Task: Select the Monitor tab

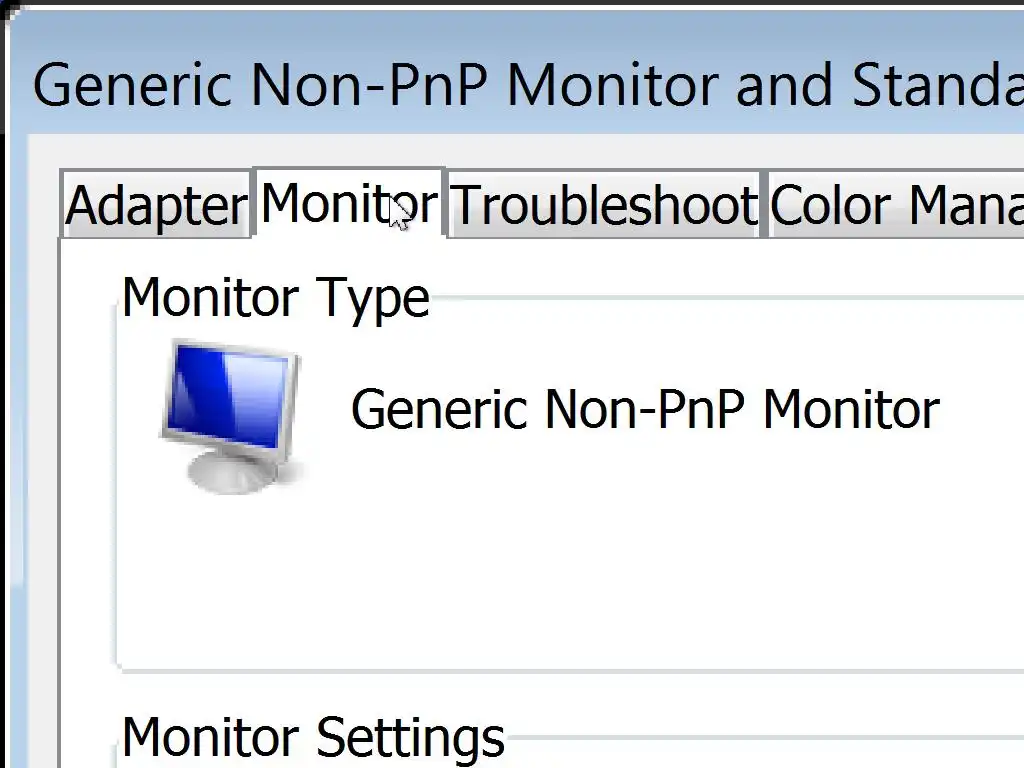Action: click(348, 203)
